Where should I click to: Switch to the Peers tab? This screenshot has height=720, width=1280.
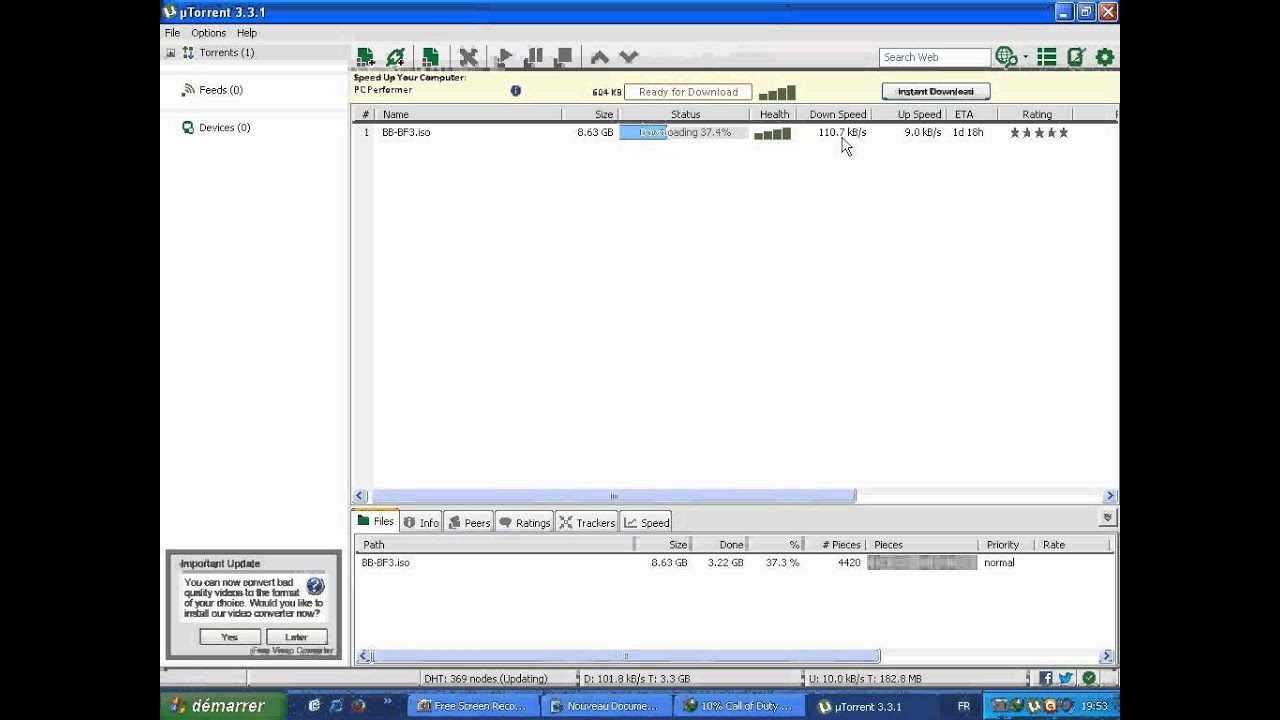(x=469, y=522)
